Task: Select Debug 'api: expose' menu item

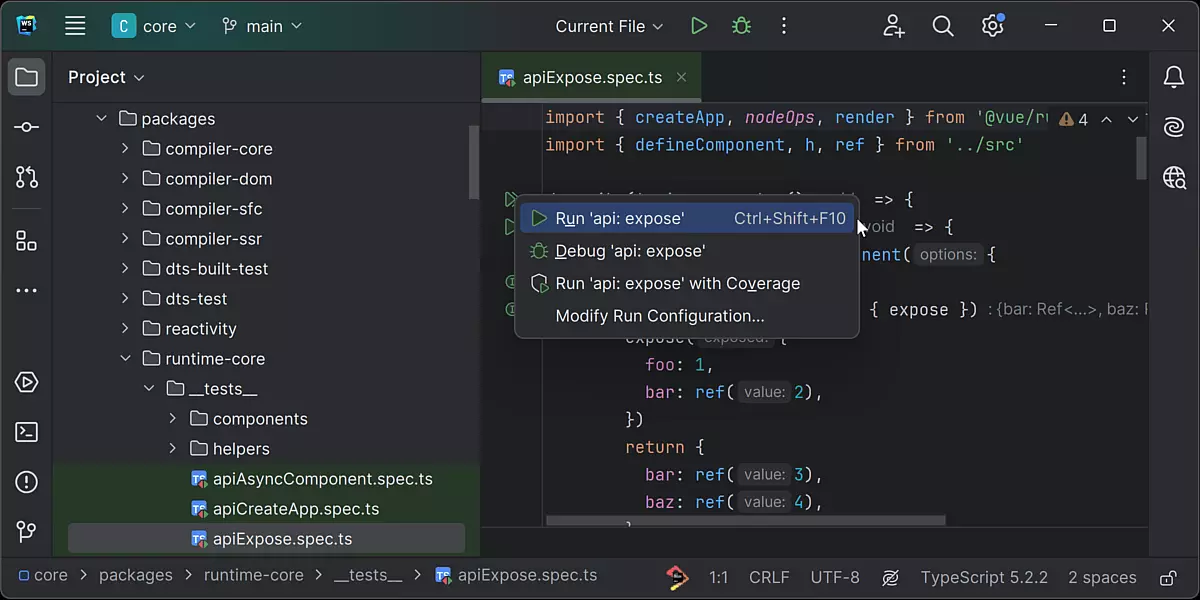Action: pos(630,251)
